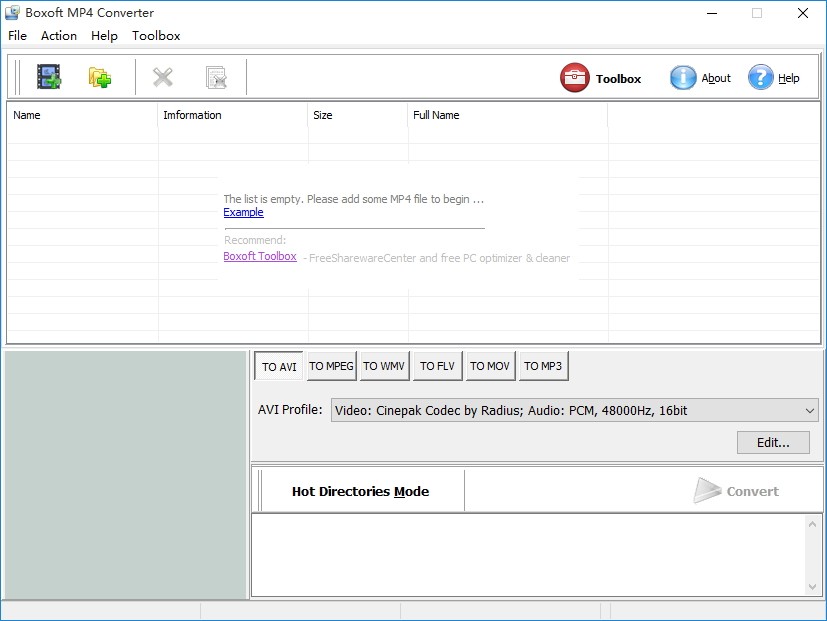This screenshot has width=827, height=621.
Task: Click the Add MP4 video file icon
Action: click(49, 77)
